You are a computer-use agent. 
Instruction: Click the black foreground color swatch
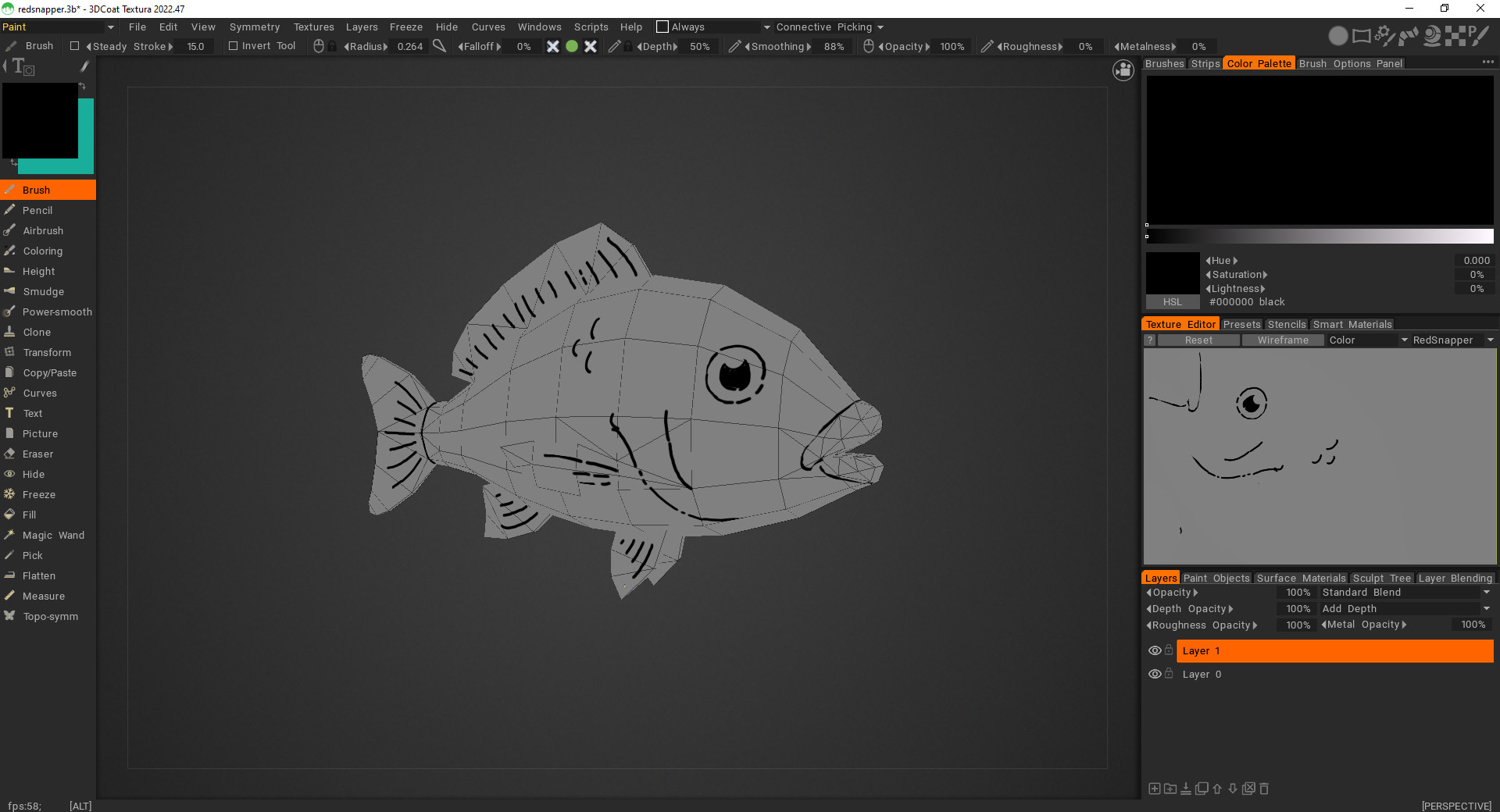[x=39, y=119]
